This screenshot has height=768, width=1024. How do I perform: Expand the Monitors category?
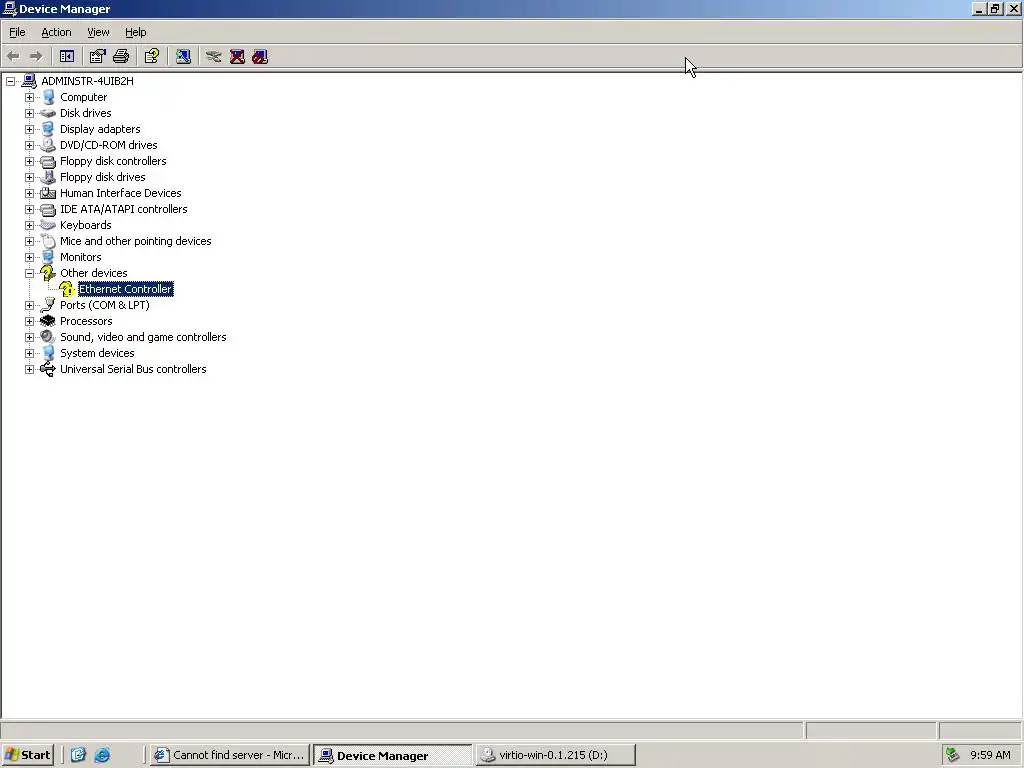[29, 257]
